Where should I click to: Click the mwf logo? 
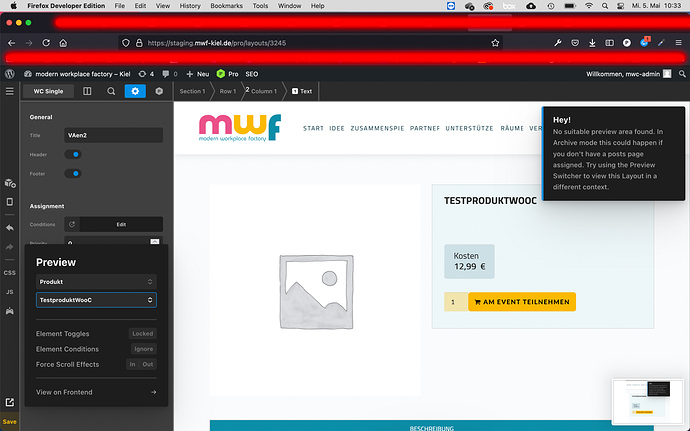coord(240,128)
